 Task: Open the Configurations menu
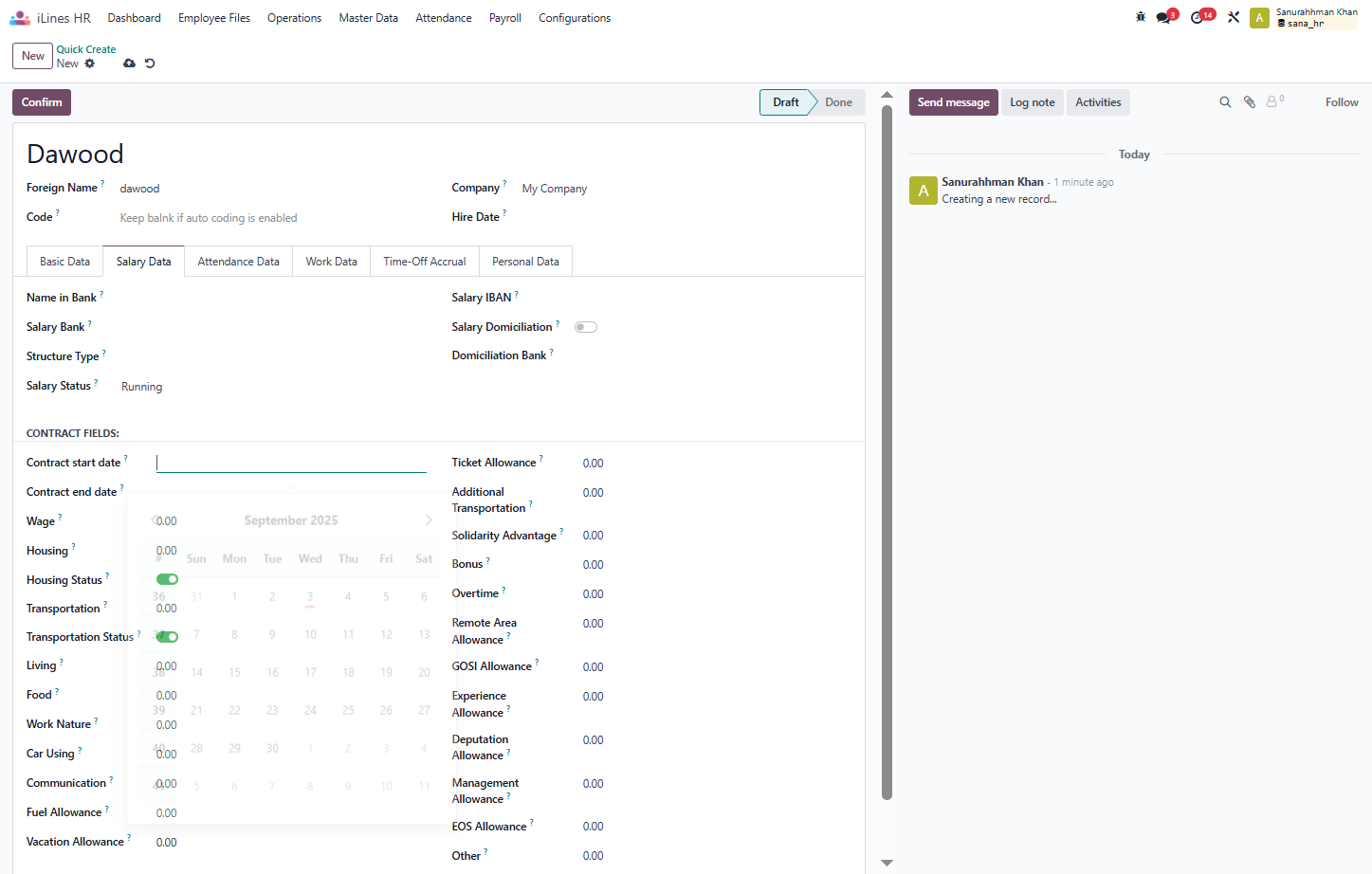tap(575, 18)
